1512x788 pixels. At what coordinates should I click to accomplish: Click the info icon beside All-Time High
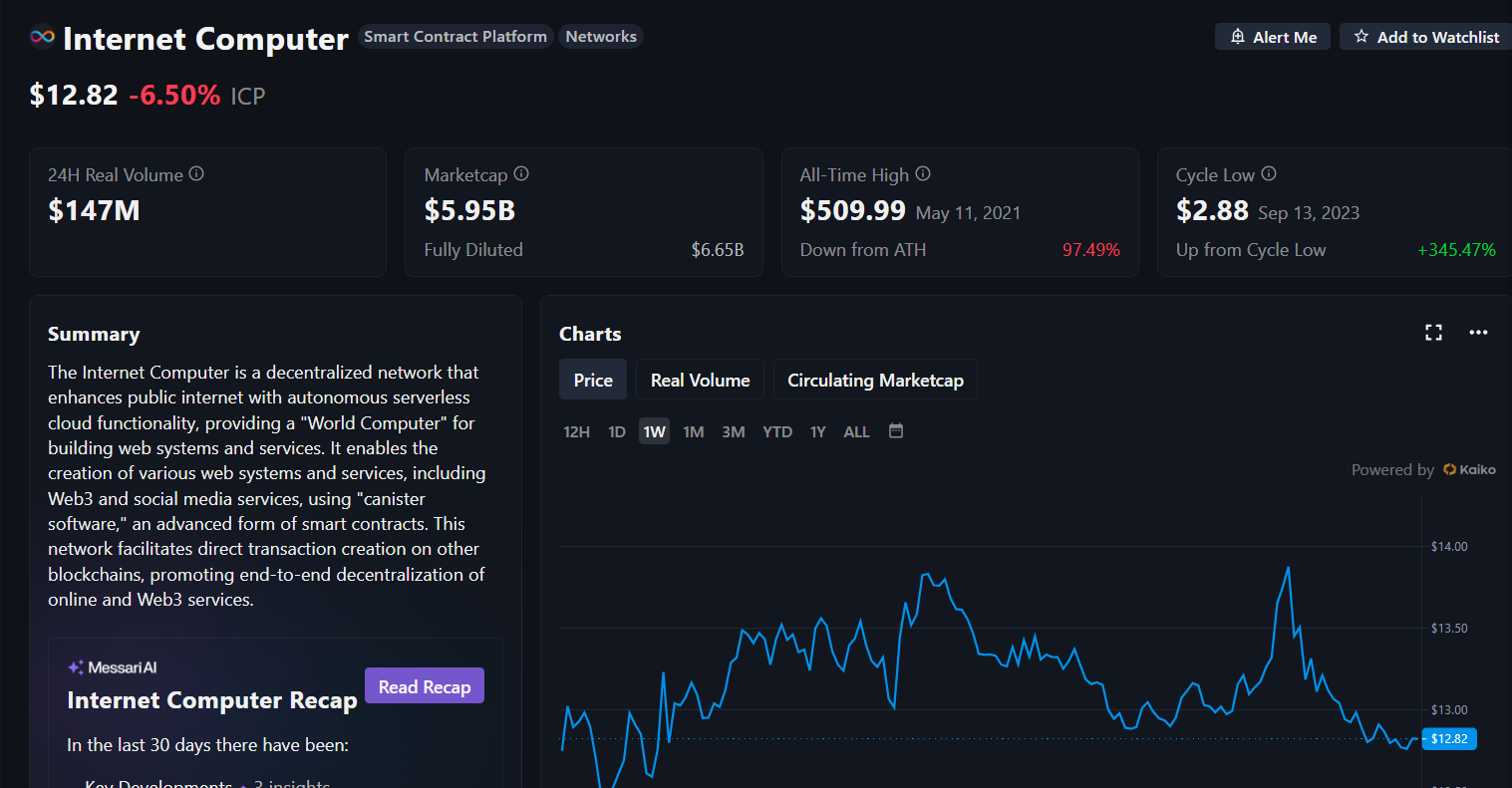923,173
